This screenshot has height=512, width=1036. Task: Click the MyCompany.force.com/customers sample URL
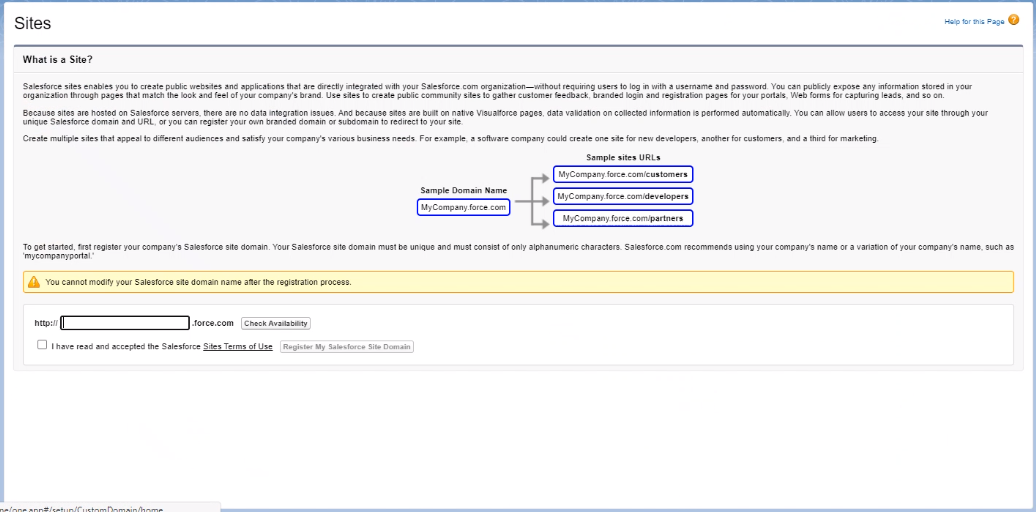(x=623, y=174)
